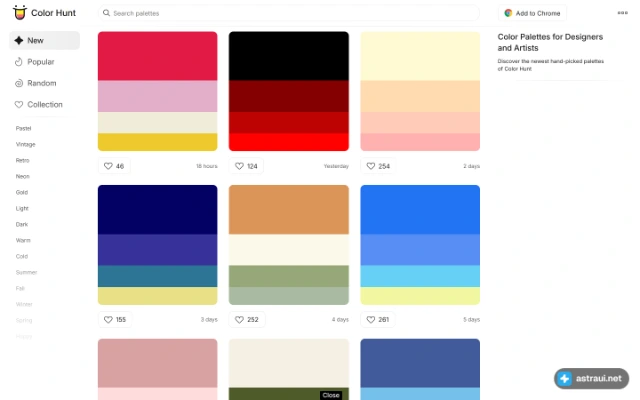Image resolution: width=640 pixels, height=400 pixels.
Task: Click the 'Yesterday' timestamp
Action: coord(336,166)
